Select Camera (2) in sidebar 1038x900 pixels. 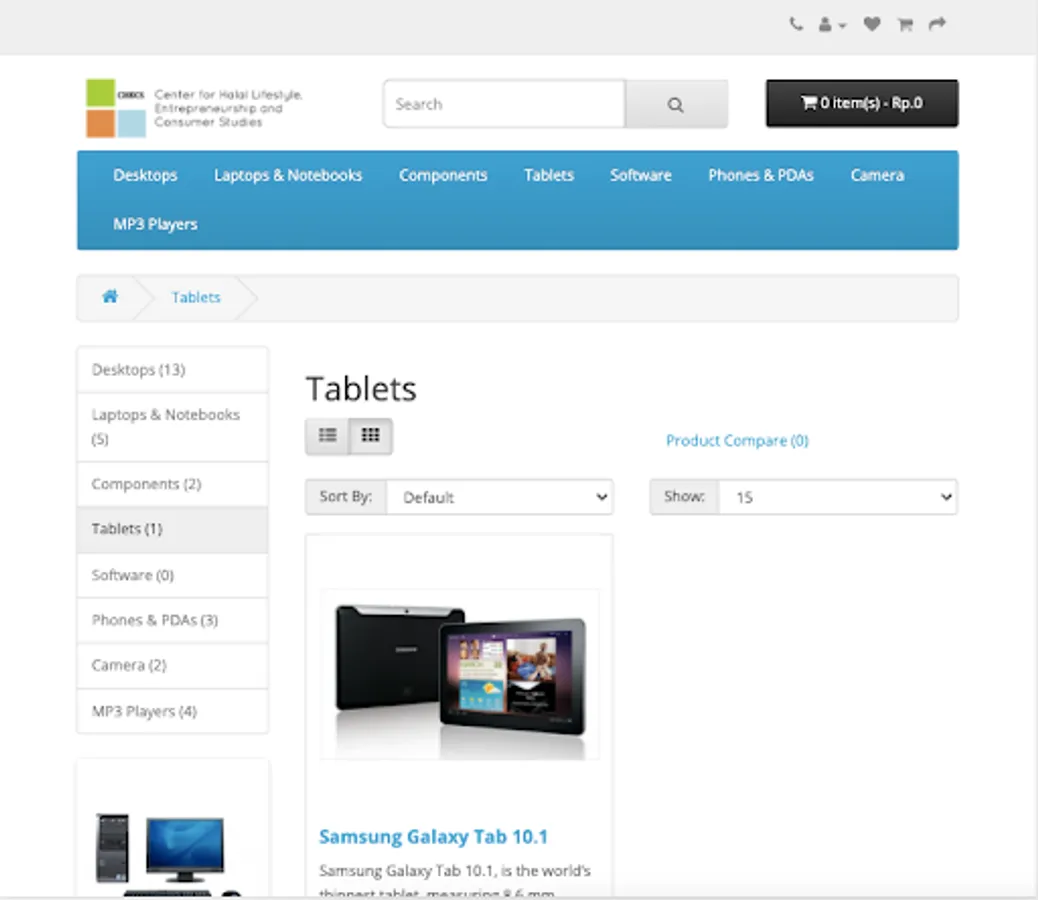tap(172, 665)
